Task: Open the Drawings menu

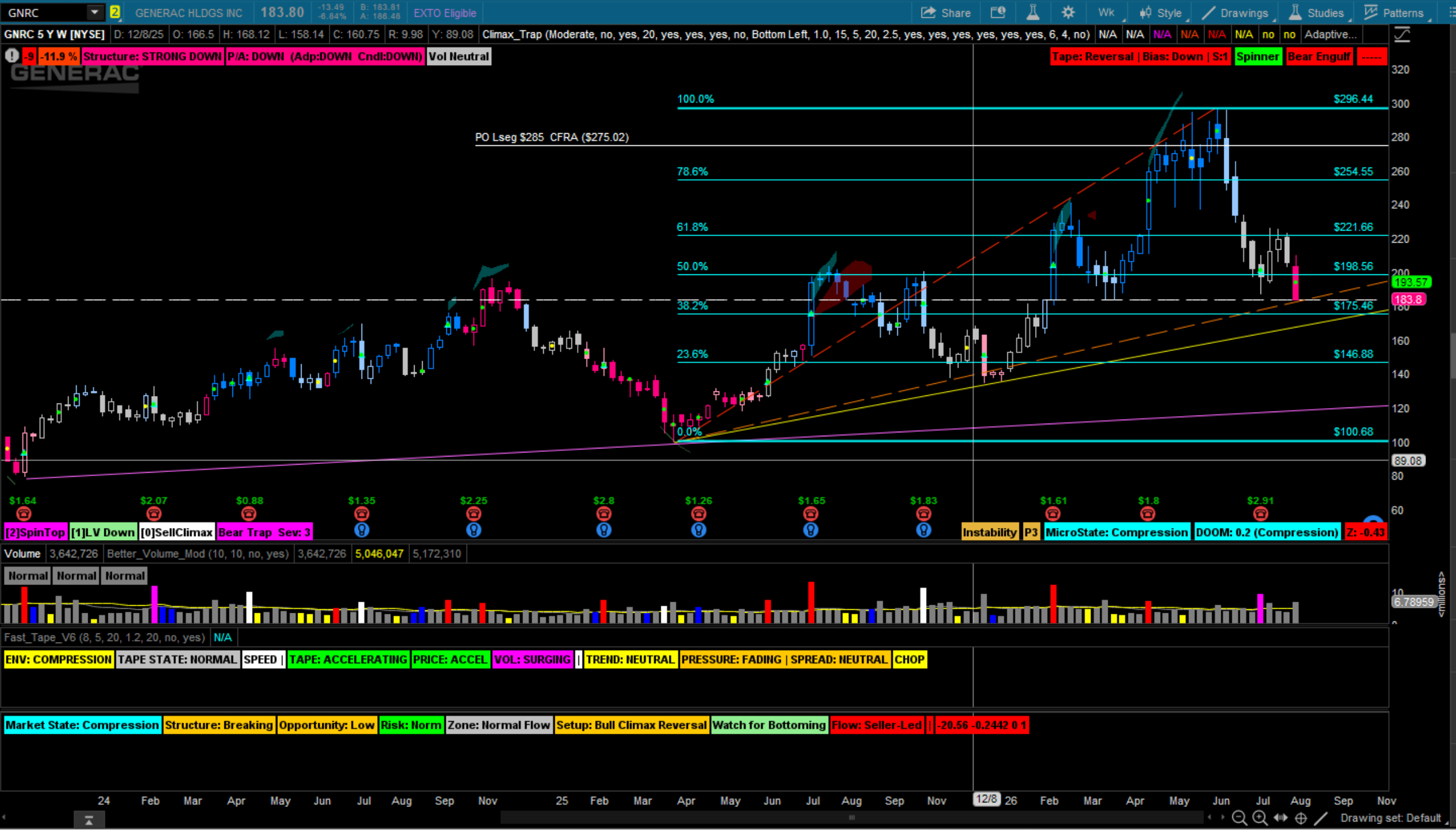Action: 1236,13
